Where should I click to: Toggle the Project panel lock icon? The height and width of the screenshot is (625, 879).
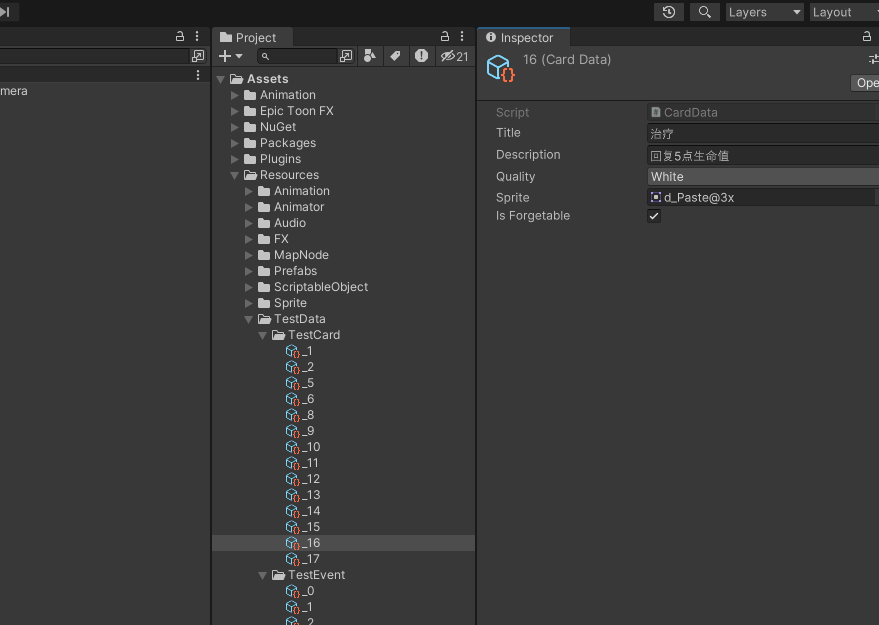445,37
